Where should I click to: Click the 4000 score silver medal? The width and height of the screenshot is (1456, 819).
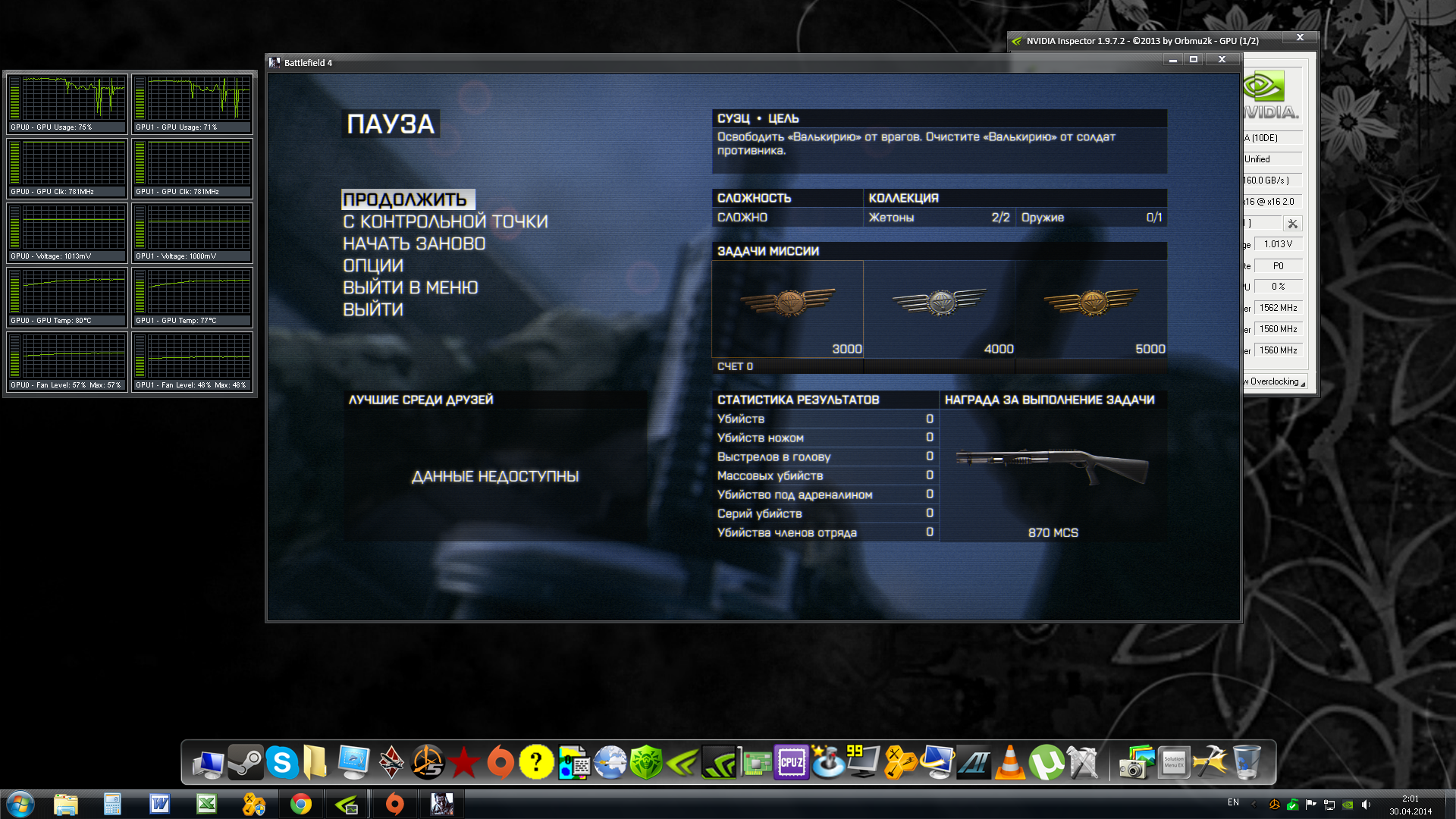click(x=939, y=309)
